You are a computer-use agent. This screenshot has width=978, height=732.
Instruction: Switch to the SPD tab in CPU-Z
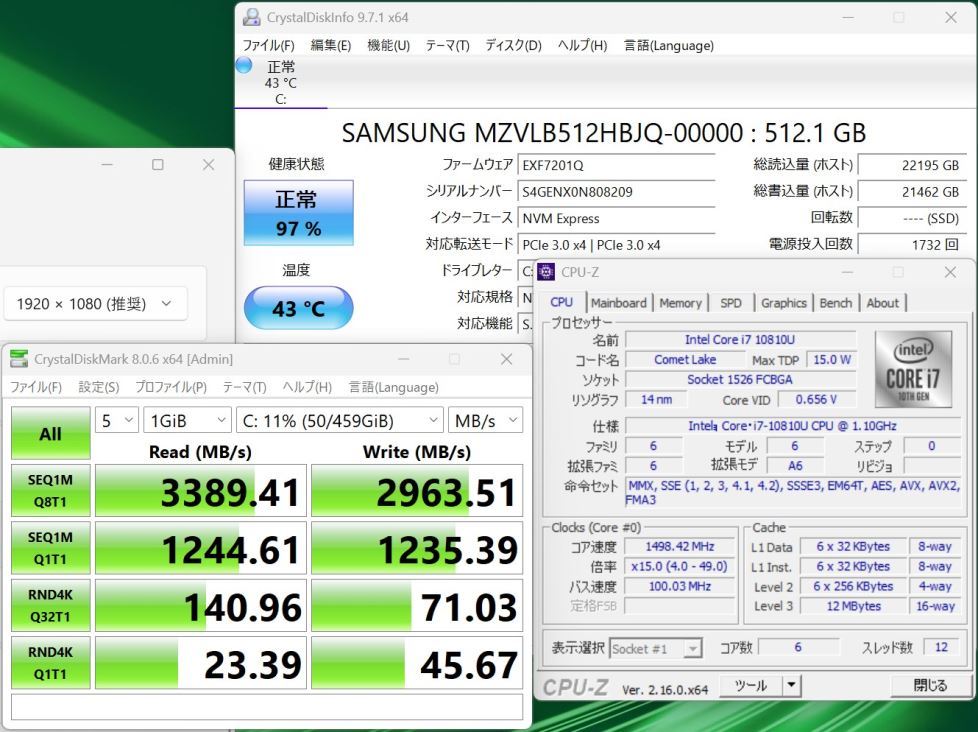pos(731,303)
